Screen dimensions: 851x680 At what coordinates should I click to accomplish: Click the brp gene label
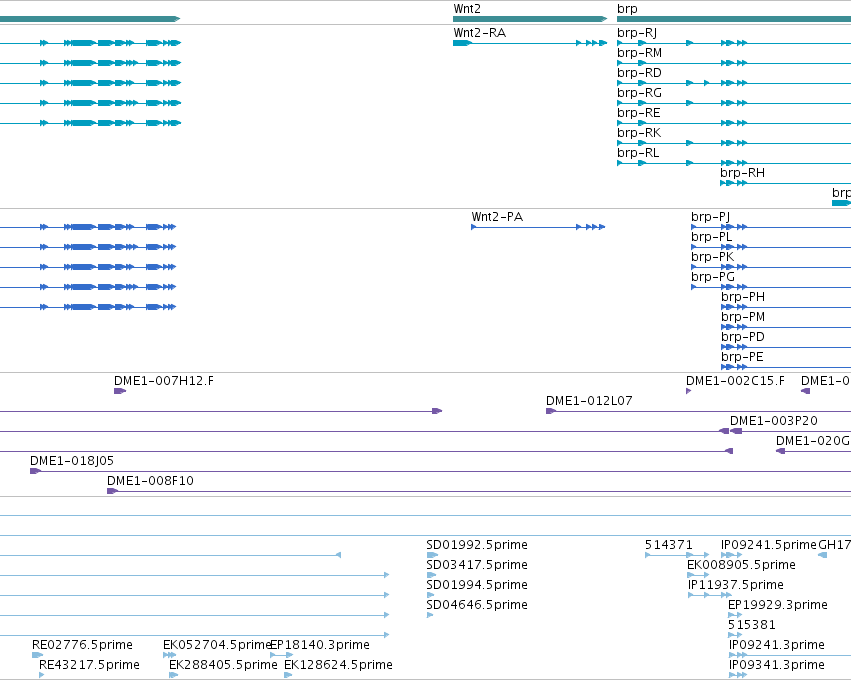click(x=627, y=9)
